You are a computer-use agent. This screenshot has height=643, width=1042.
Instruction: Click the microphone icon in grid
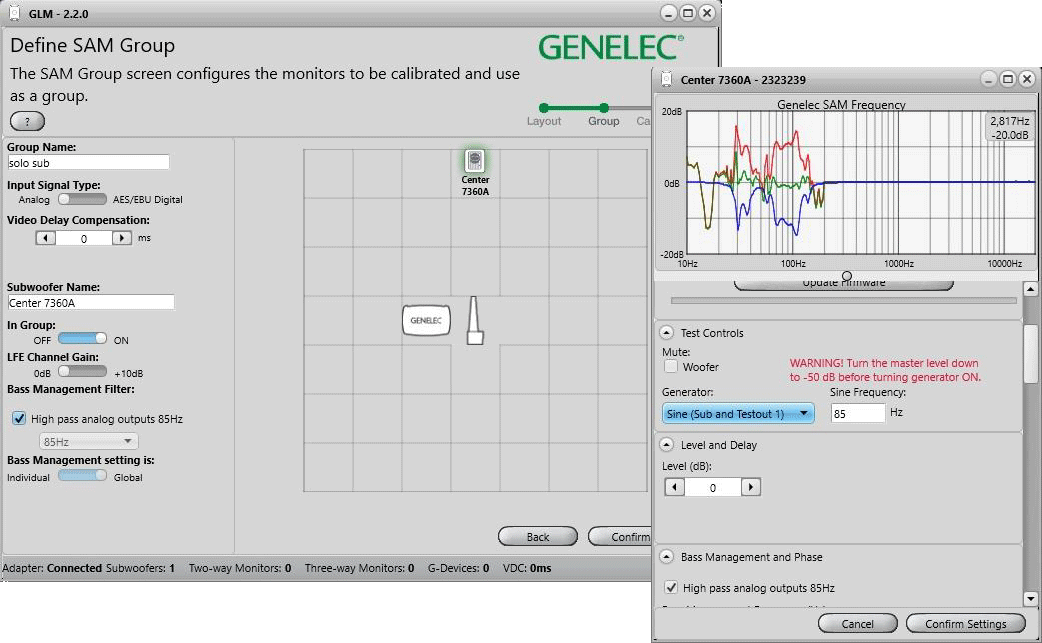point(475,322)
